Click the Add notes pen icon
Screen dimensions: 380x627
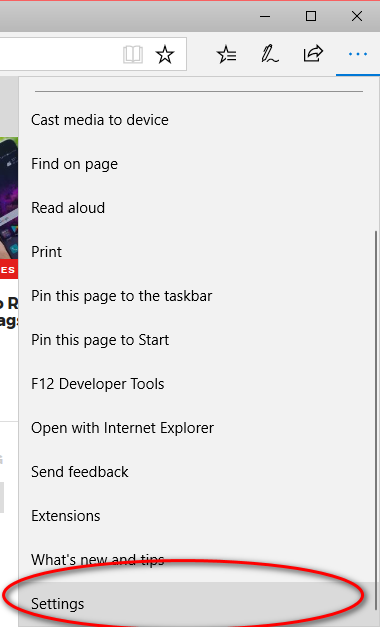tap(270, 54)
